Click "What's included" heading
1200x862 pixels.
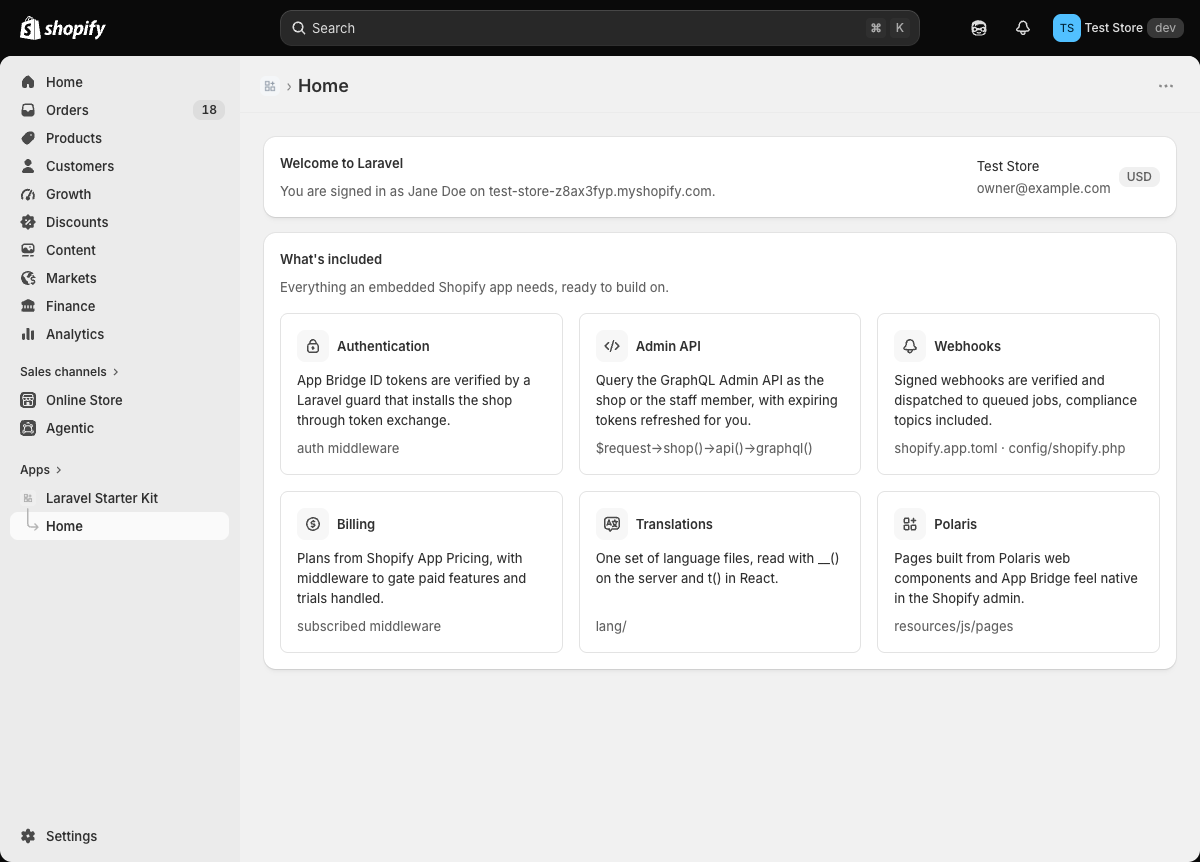click(331, 259)
